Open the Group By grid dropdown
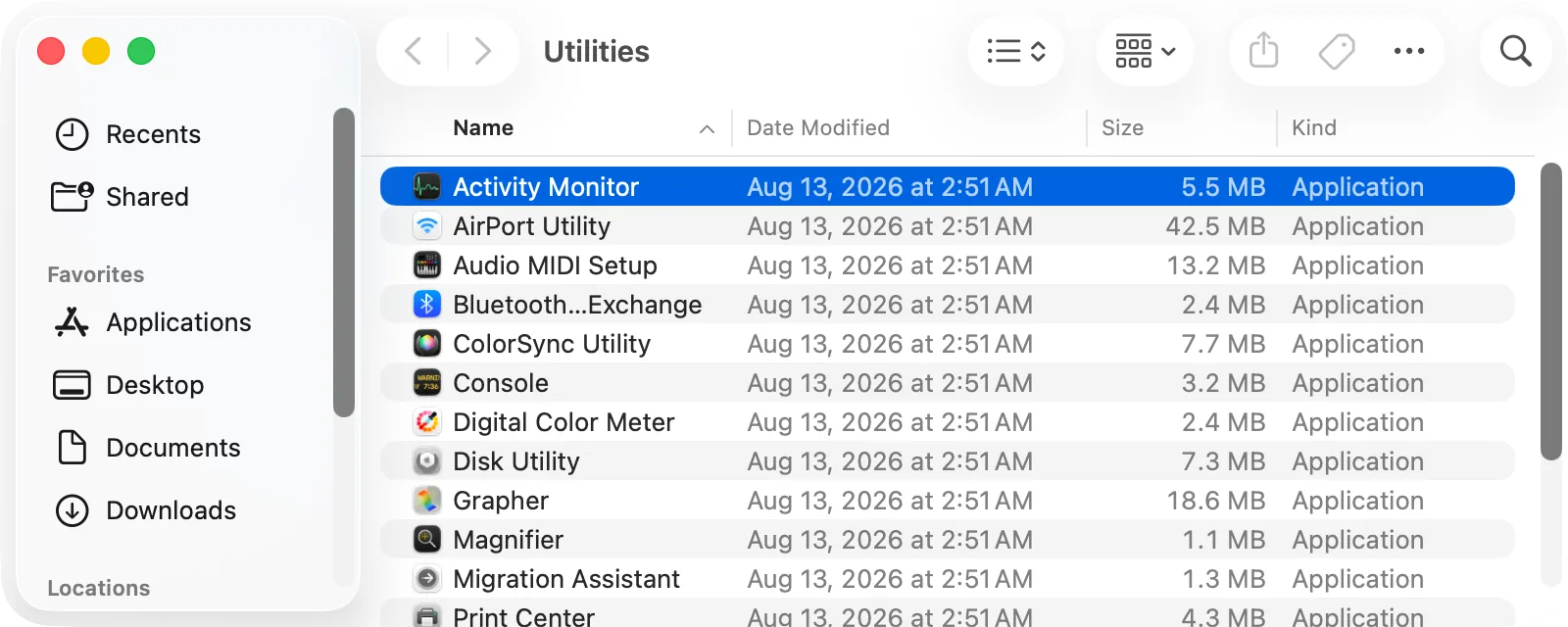 coord(1145,51)
